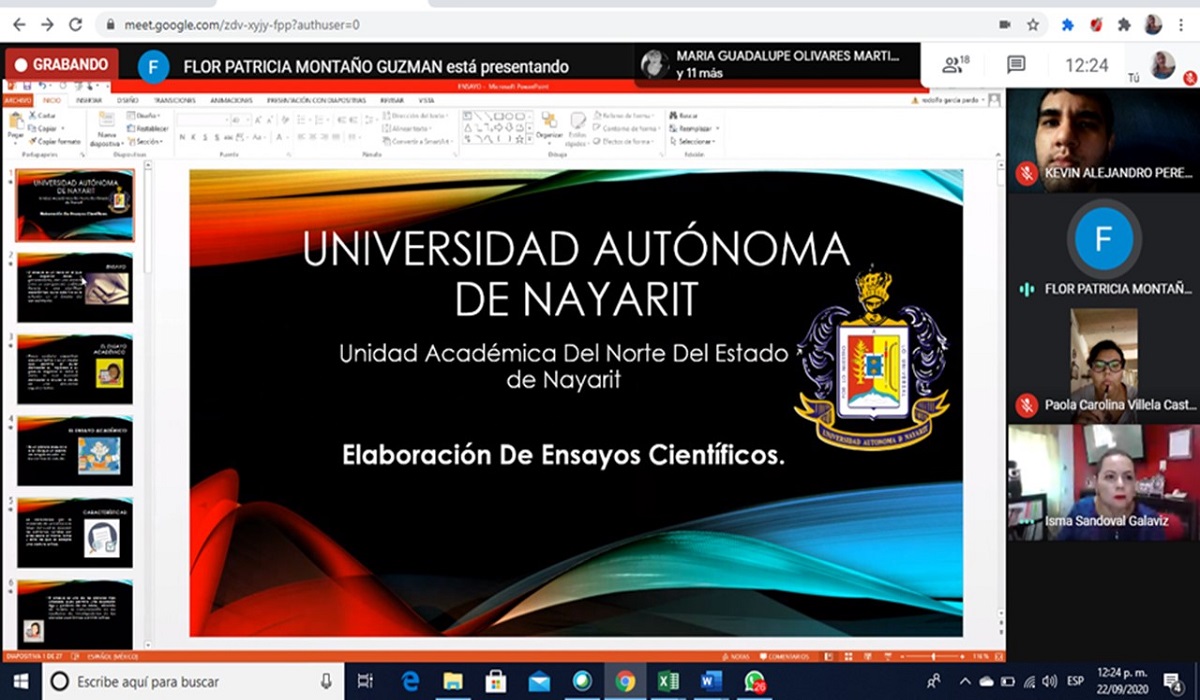
Task: Click Buscar in the Edición group
Action: 683,115
